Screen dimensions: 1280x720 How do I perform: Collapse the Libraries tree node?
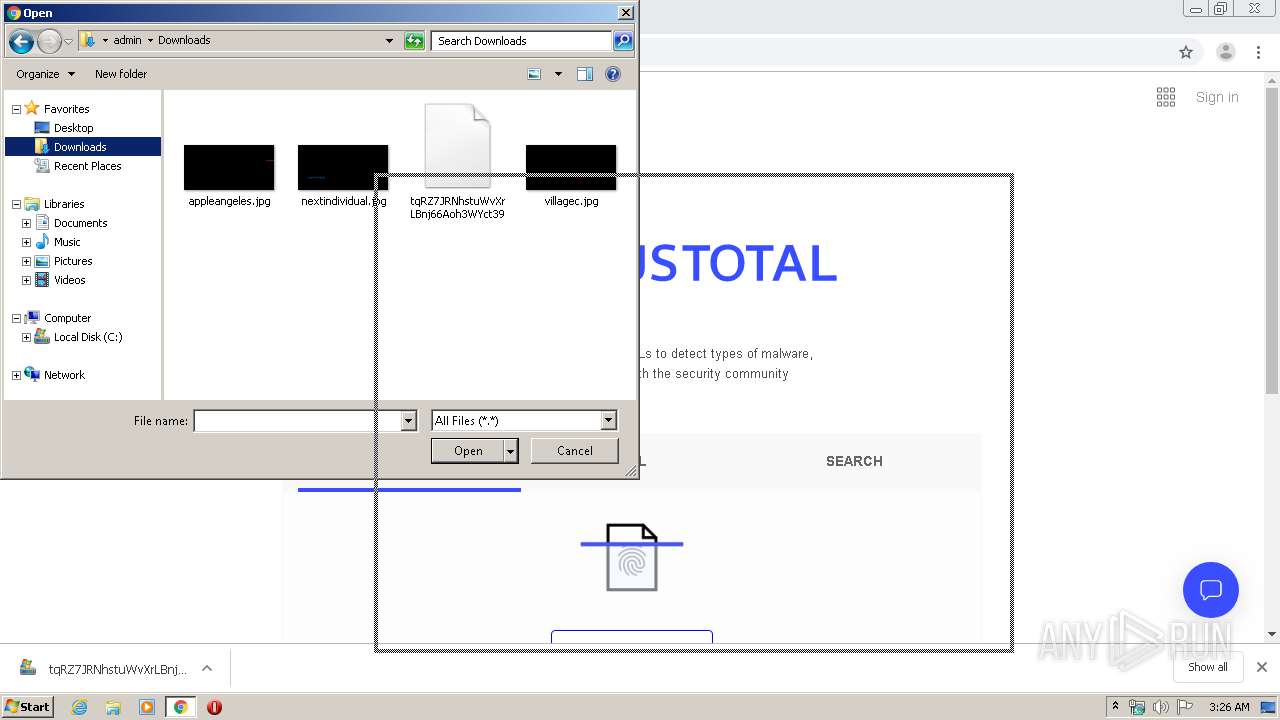[x=16, y=204]
